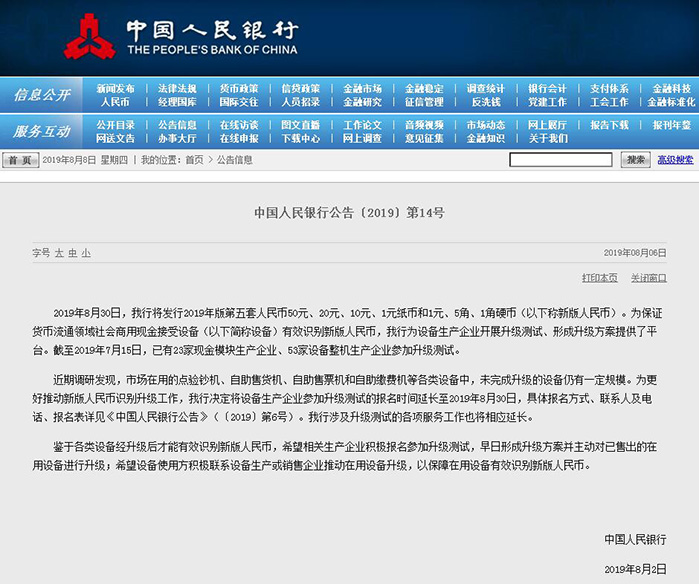Screen dimensions: 699x584
Task: Click 打印本页 to print page
Action: (600, 278)
